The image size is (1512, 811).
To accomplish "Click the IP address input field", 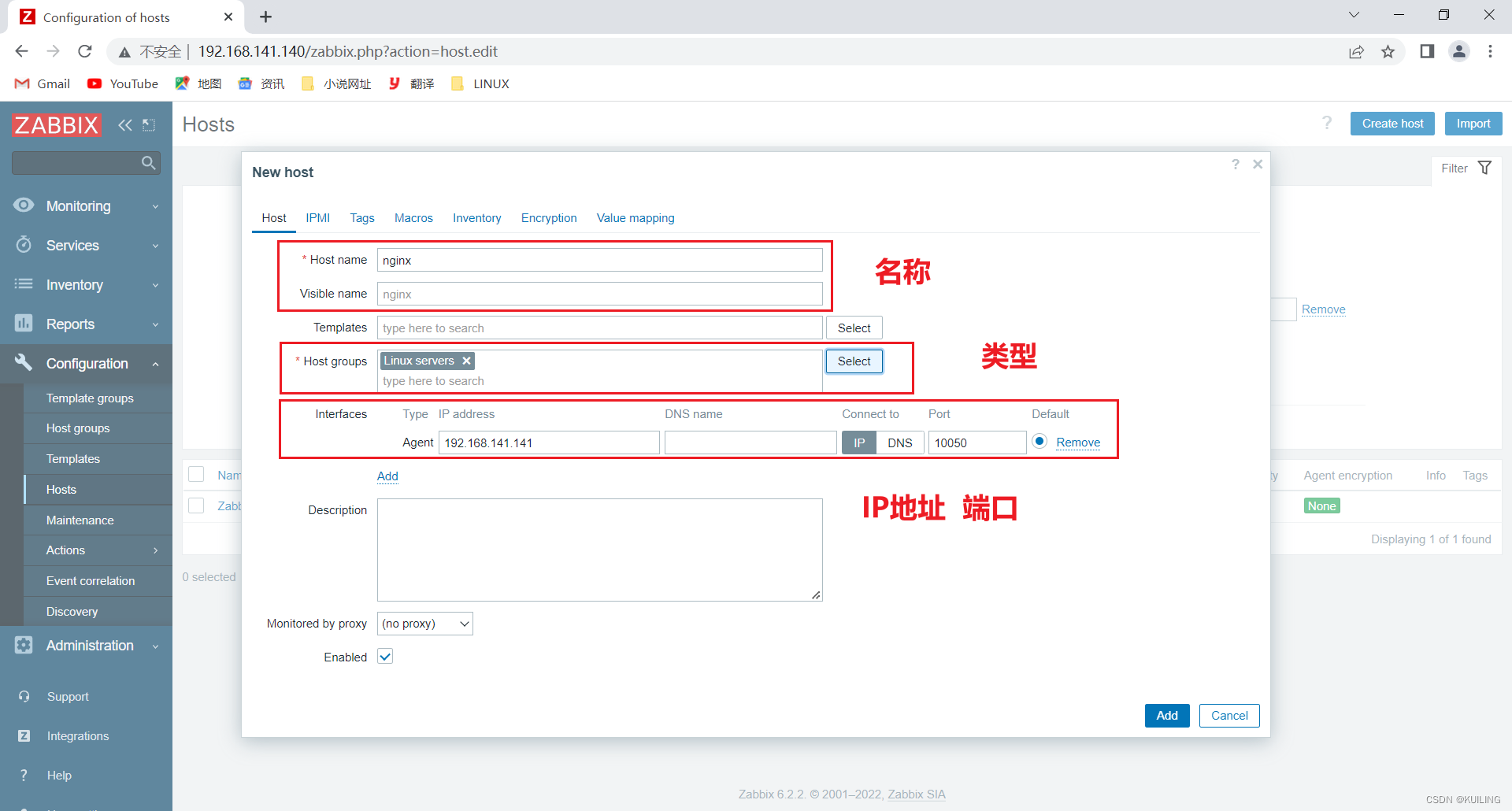I will [x=549, y=443].
